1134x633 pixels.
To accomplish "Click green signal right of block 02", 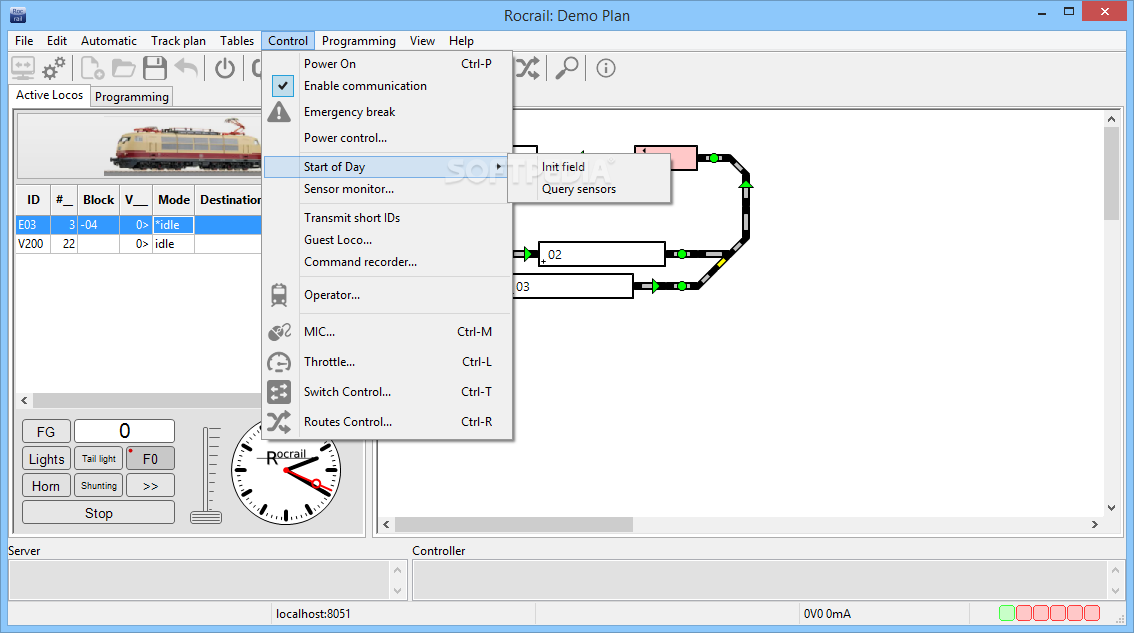I will pyautogui.click(x=681, y=254).
